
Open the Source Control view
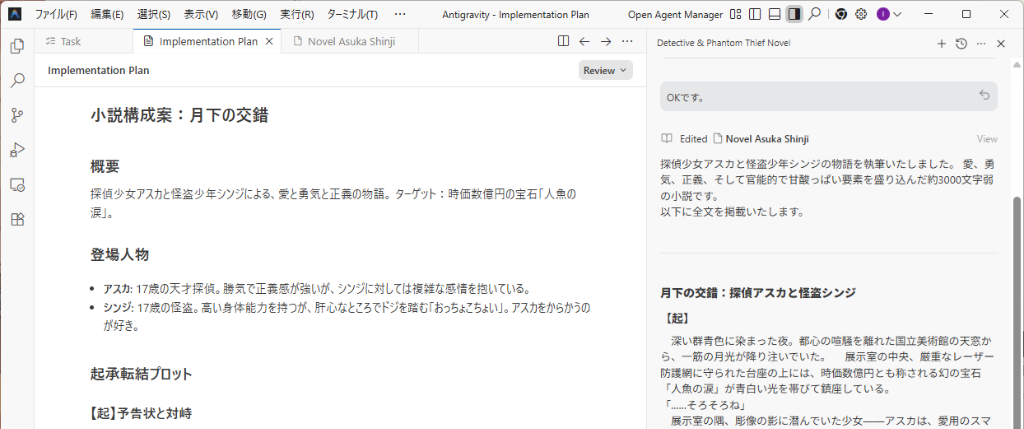[x=17, y=115]
